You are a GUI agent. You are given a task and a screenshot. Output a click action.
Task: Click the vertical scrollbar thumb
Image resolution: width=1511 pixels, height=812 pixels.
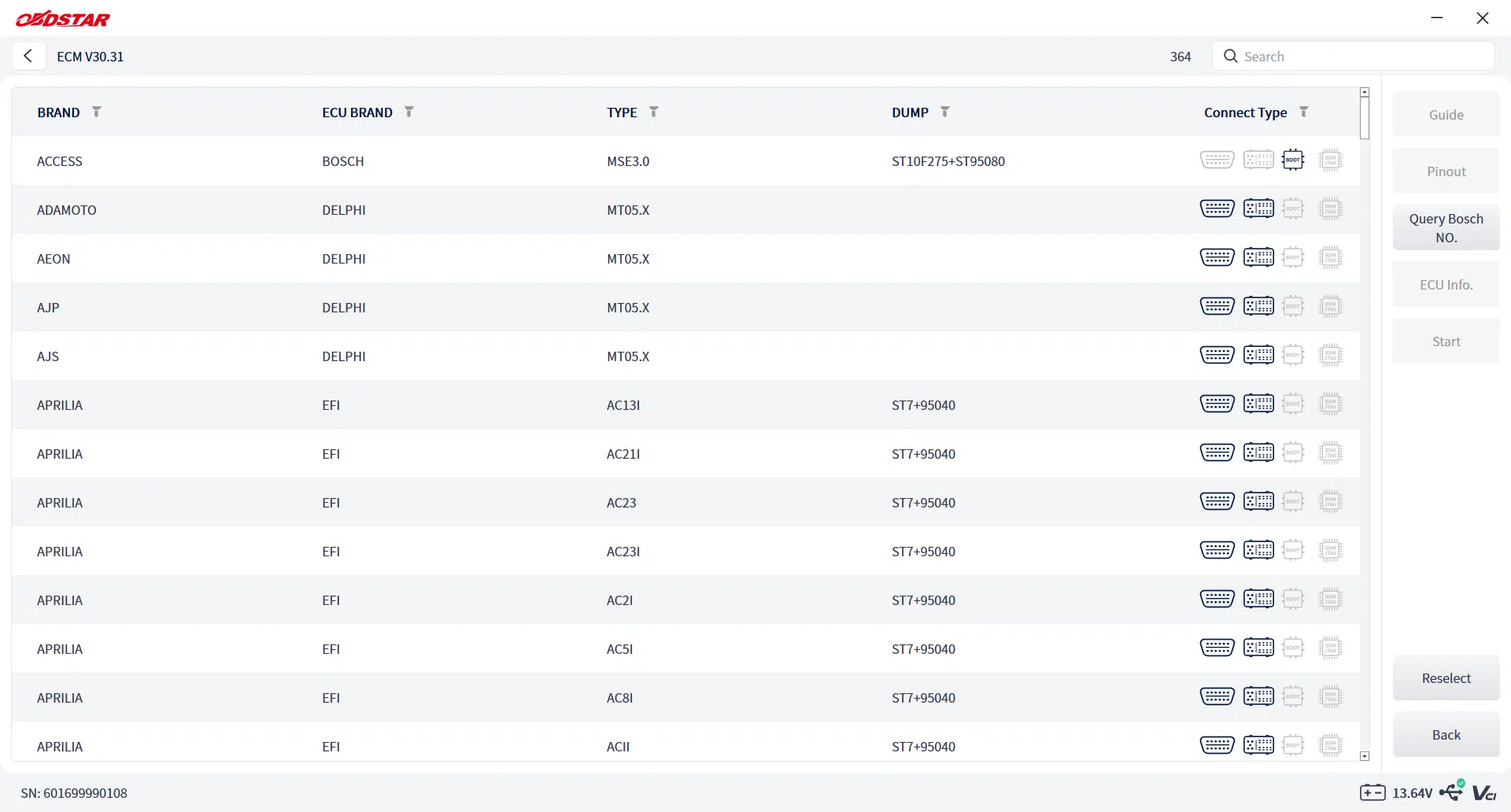click(x=1365, y=118)
